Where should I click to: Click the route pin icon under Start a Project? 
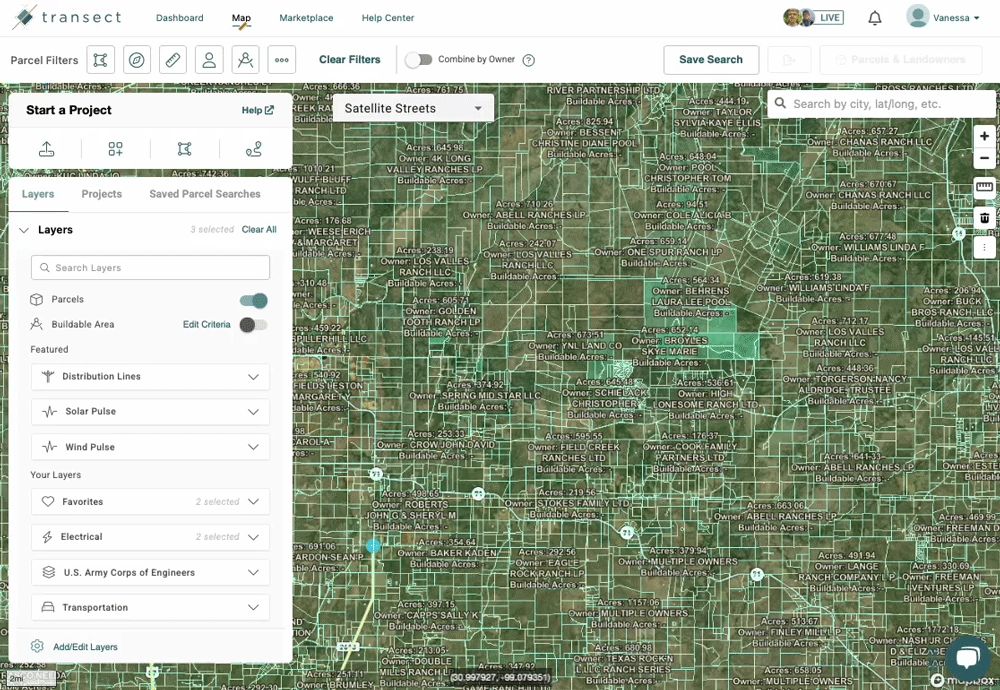[x=254, y=149]
